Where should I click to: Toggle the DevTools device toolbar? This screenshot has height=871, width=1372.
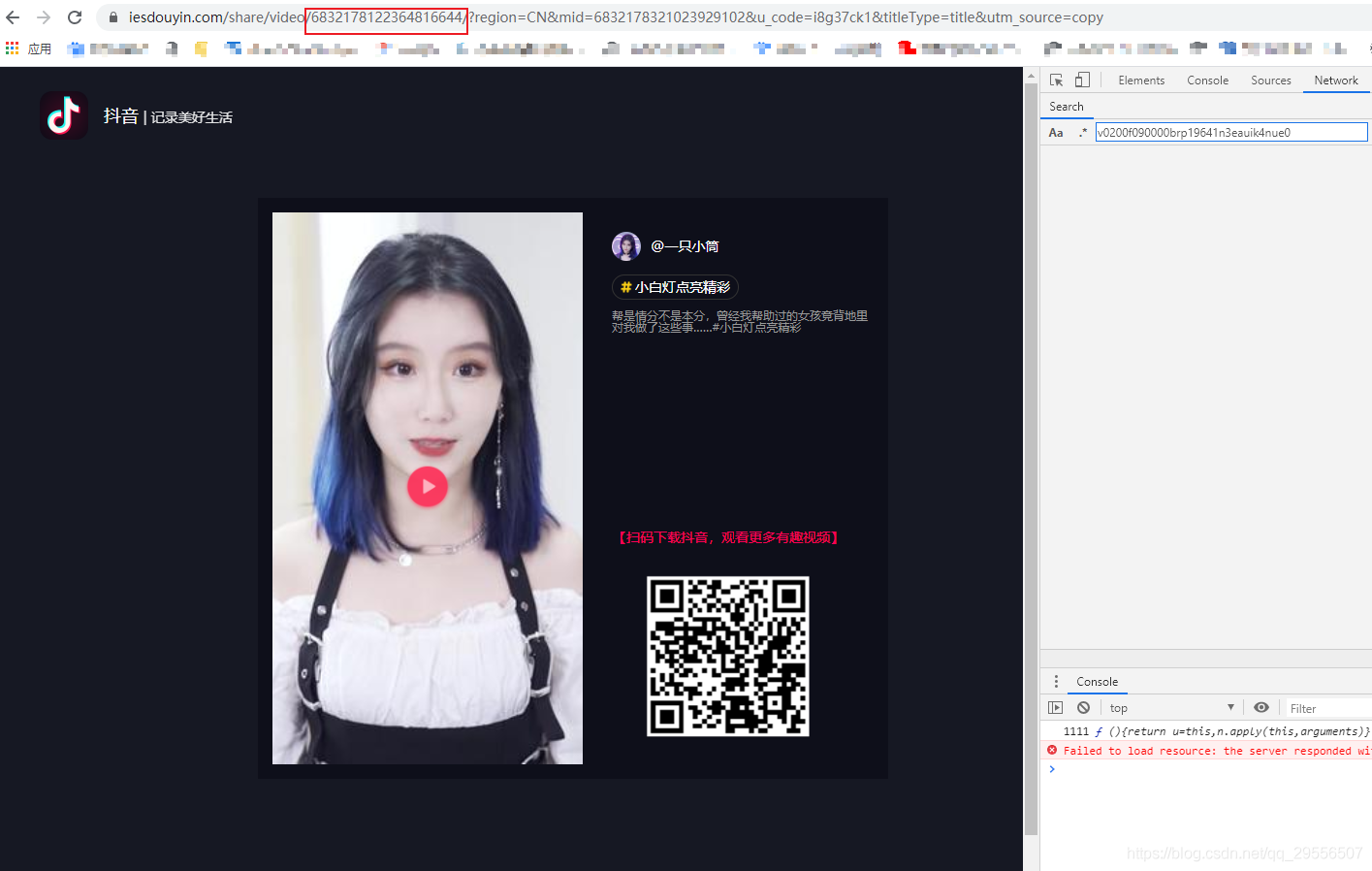[1082, 81]
